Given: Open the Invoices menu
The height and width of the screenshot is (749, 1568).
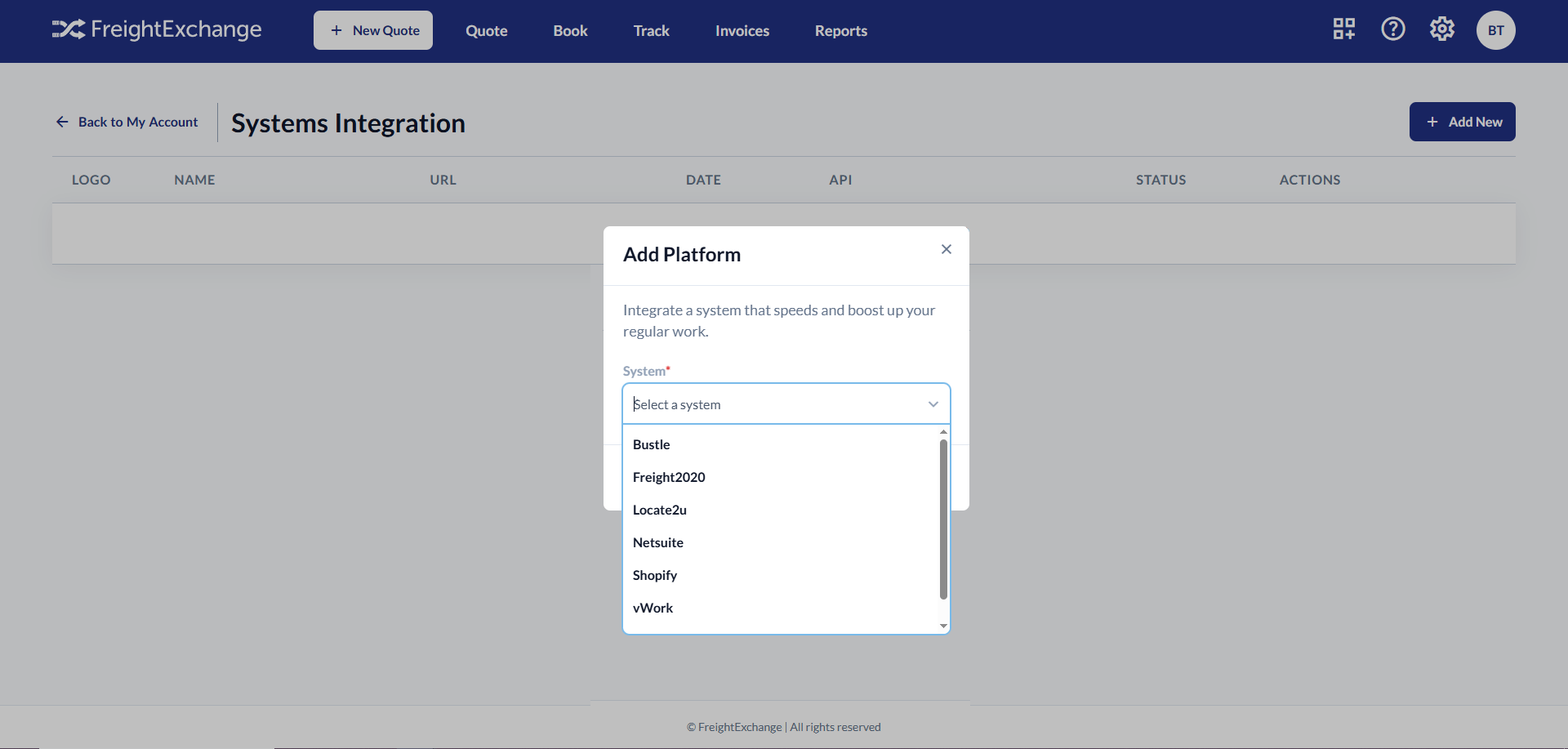Looking at the screenshot, I should [x=742, y=31].
